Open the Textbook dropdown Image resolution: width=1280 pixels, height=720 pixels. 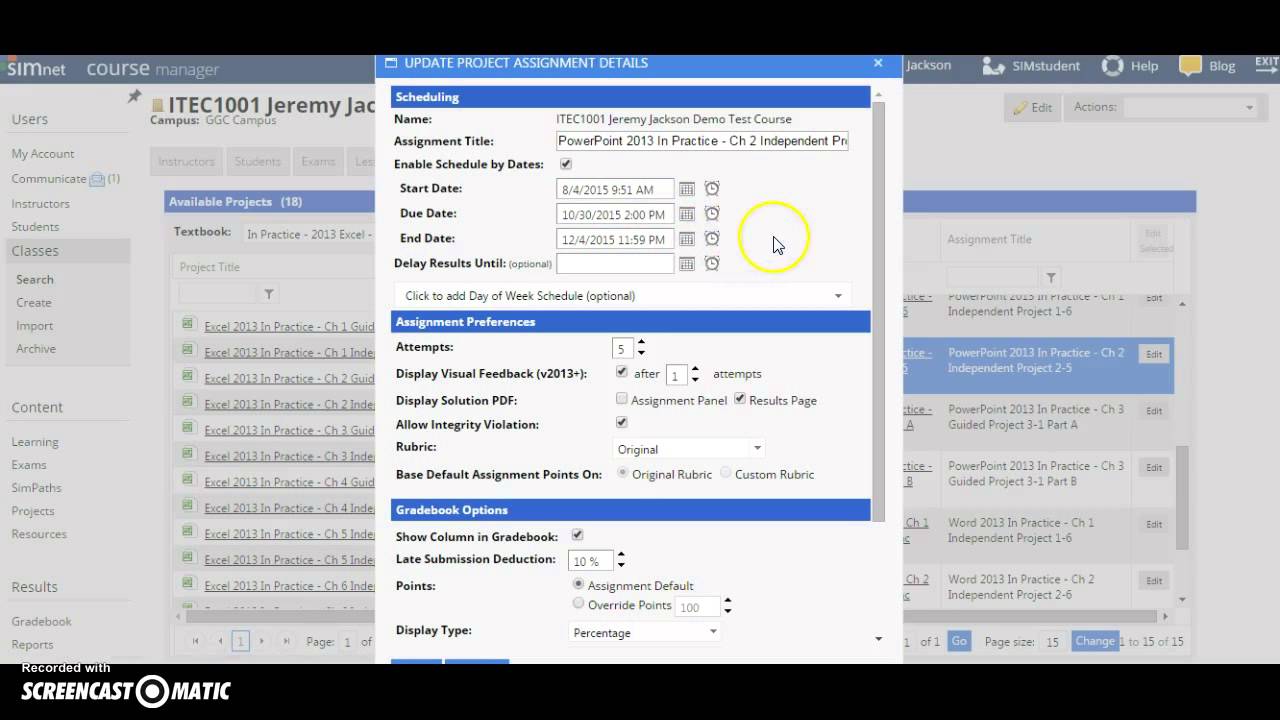click(x=308, y=234)
